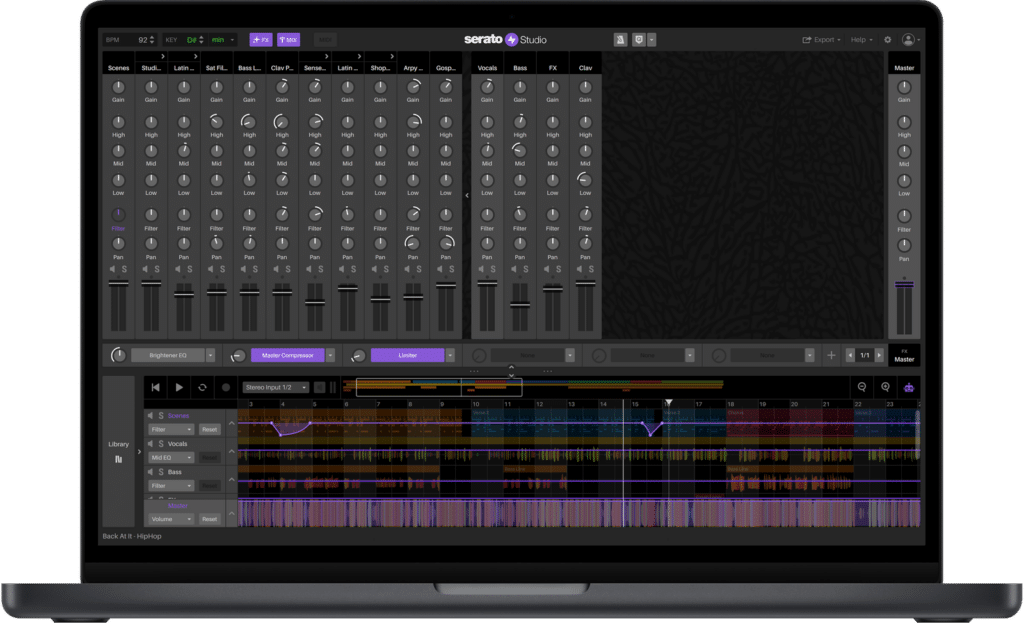Viewport: 1024px width, 623px height.
Task: Click the Limiter effect button
Action: pyautogui.click(x=408, y=355)
